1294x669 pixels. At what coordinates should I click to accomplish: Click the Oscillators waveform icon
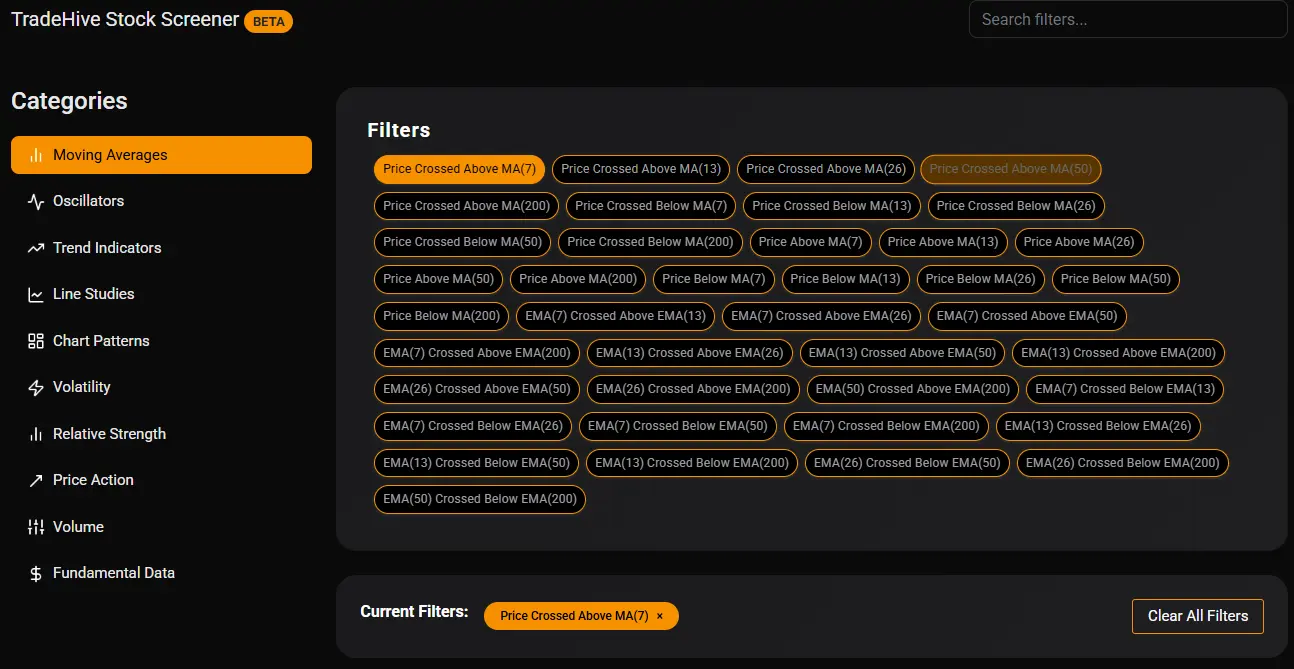(36, 201)
